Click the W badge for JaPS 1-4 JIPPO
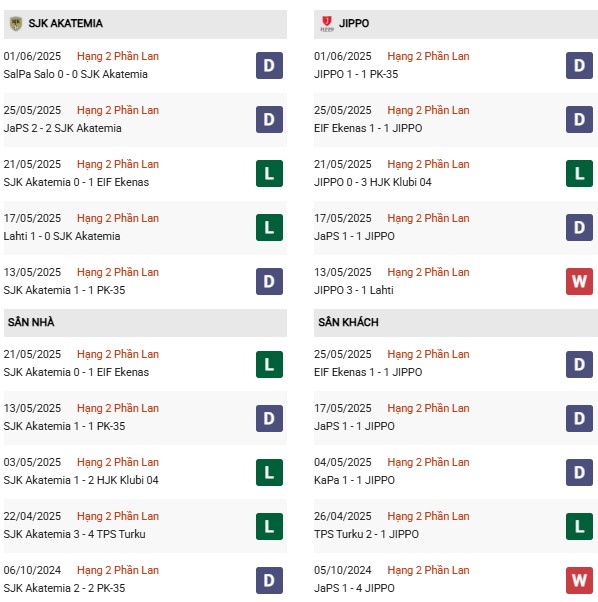The height and width of the screenshot is (602, 598). coord(579,580)
